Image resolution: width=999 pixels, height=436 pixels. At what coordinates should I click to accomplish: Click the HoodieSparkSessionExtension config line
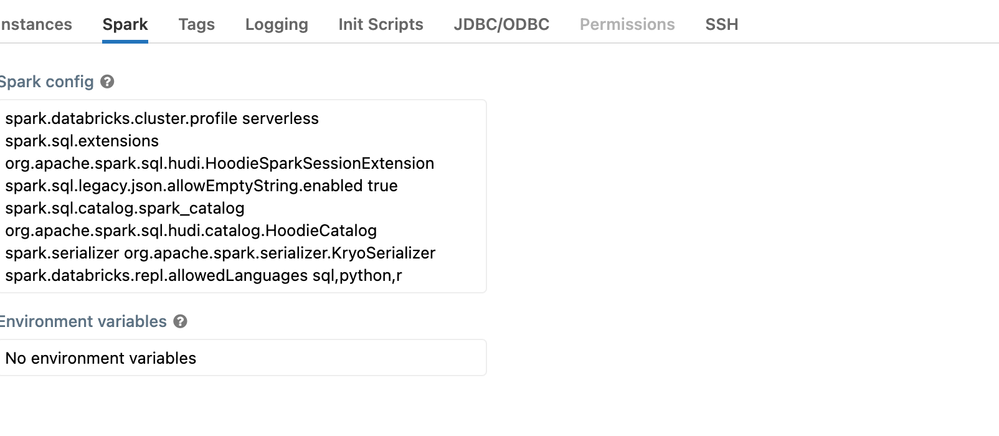tap(220, 163)
